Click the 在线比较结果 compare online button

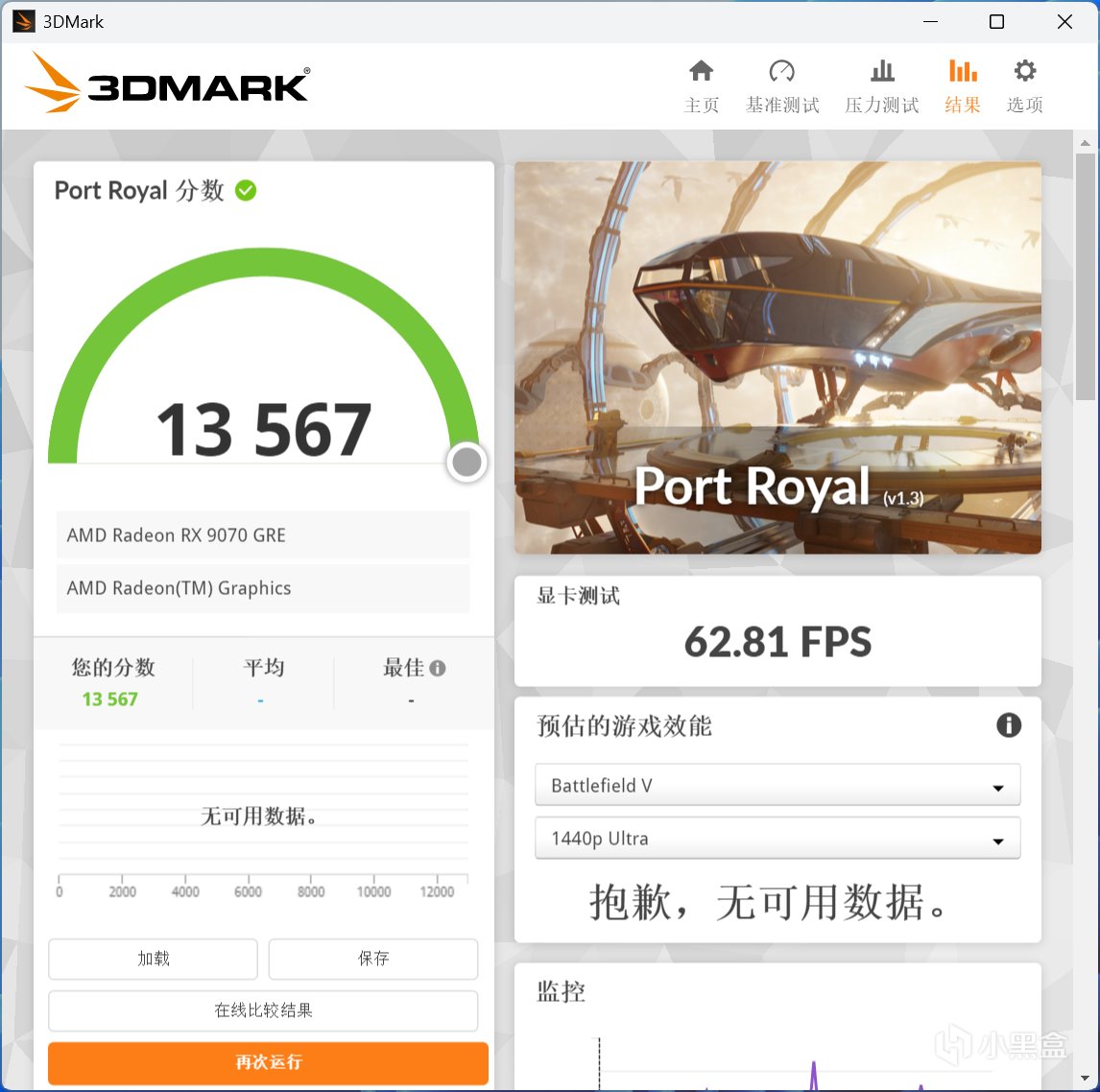point(263,1009)
